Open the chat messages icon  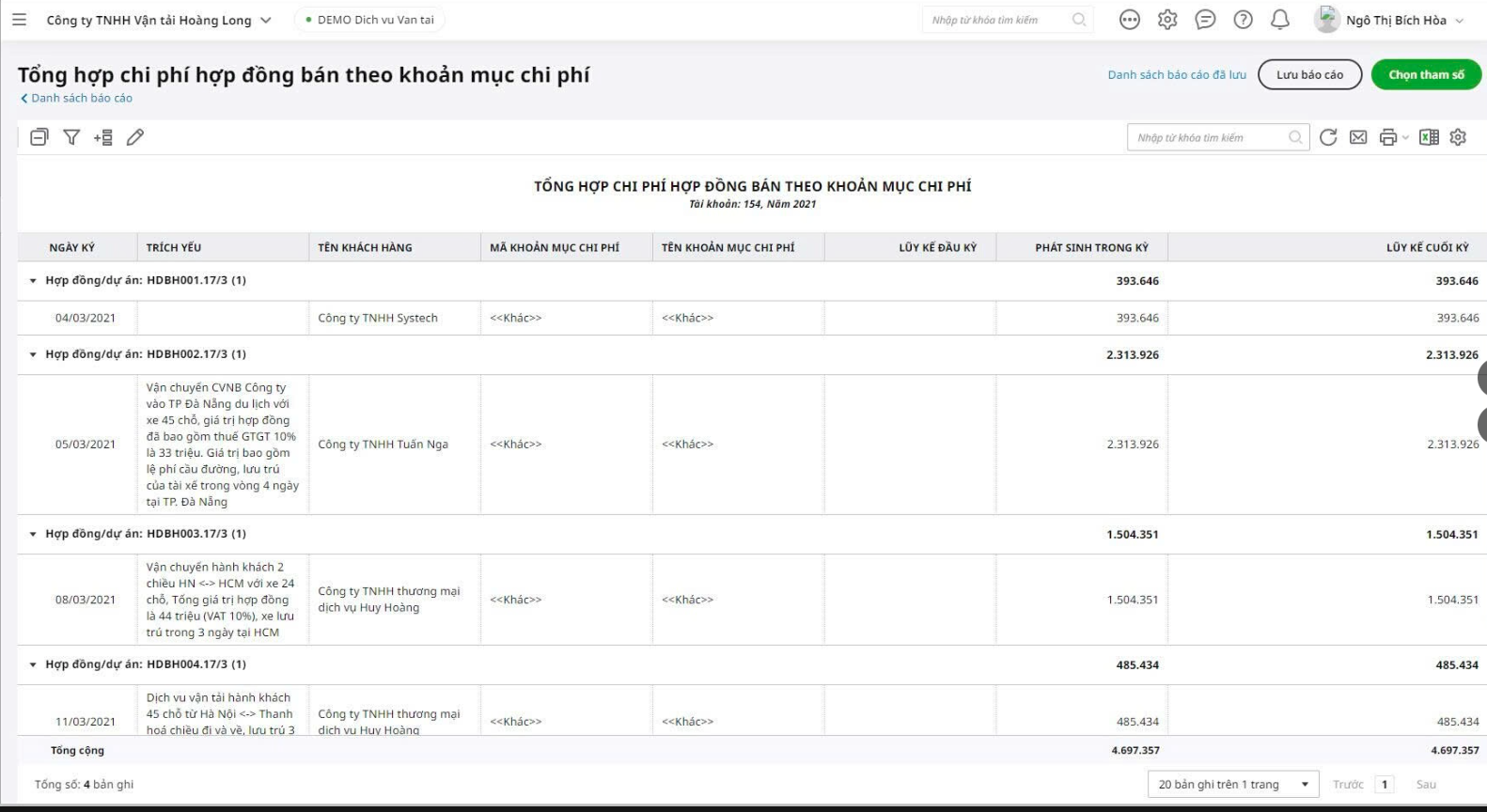click(x=1205, y=20)
